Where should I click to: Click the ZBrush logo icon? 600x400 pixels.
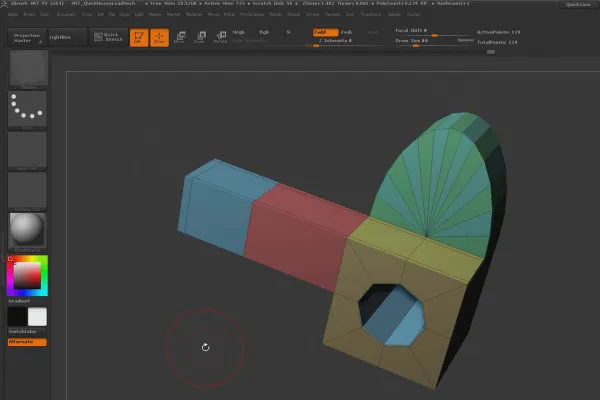4,4
